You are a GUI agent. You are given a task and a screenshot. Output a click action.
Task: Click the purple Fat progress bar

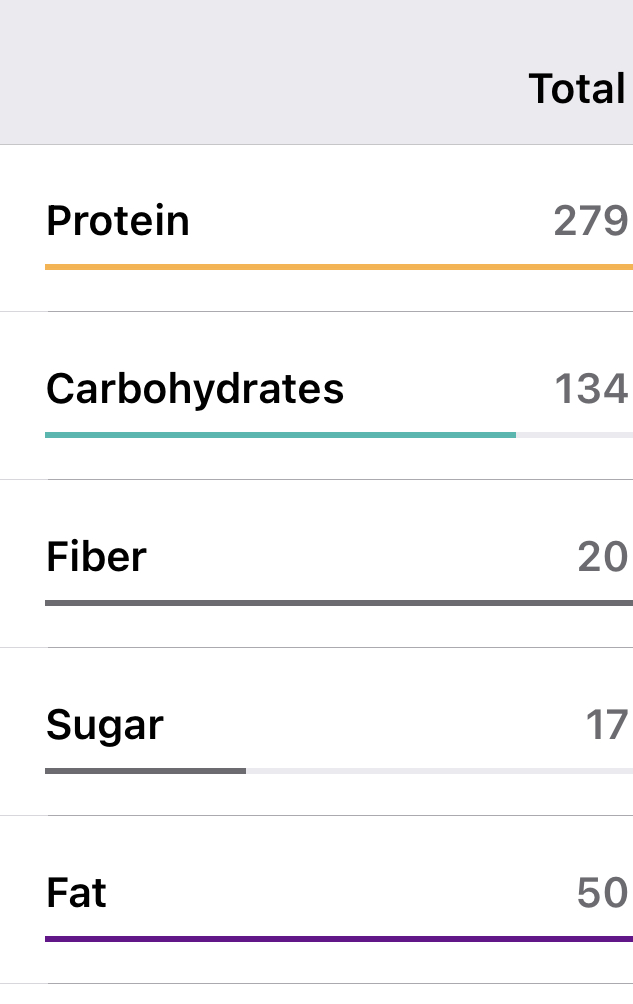click(338, 939)
